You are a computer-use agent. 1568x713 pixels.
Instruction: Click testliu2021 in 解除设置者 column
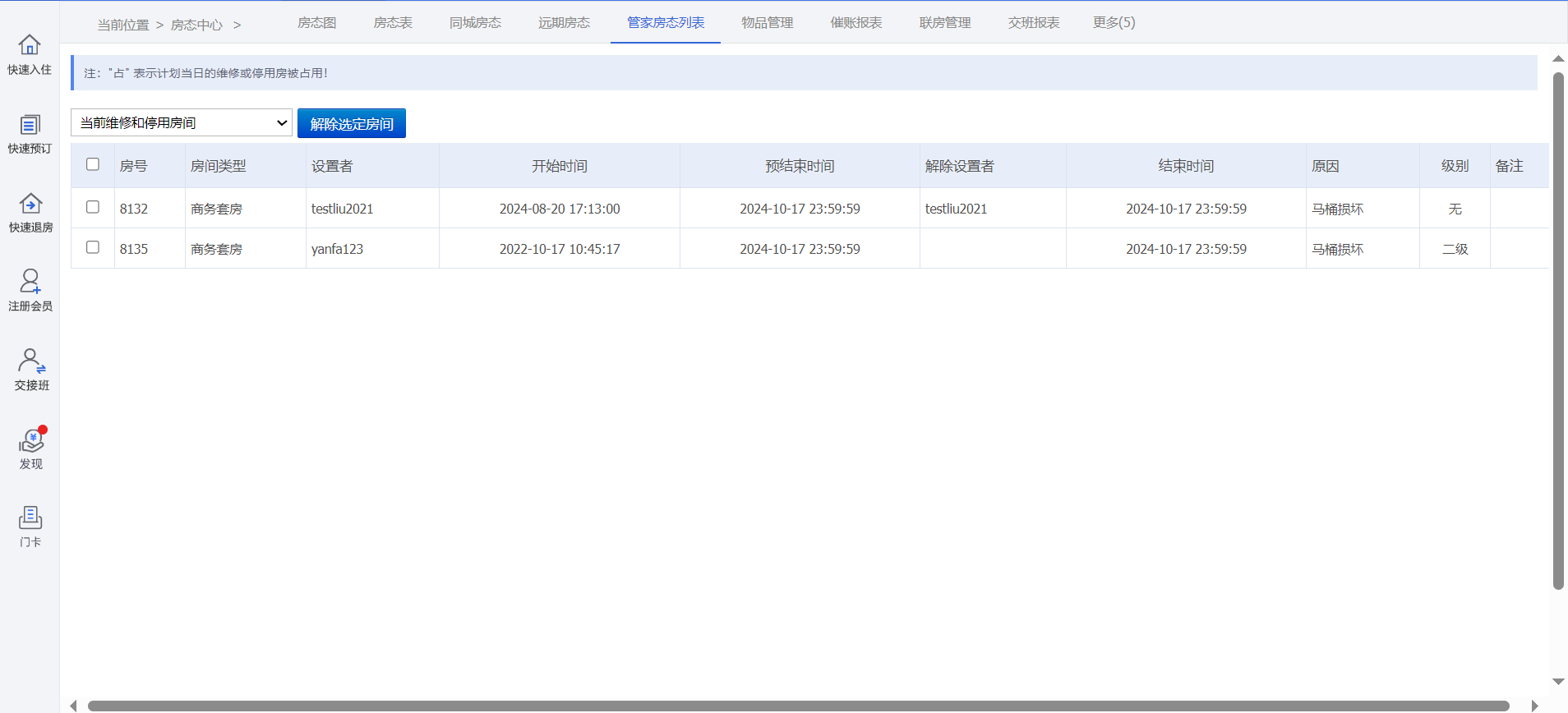[956, 209]
